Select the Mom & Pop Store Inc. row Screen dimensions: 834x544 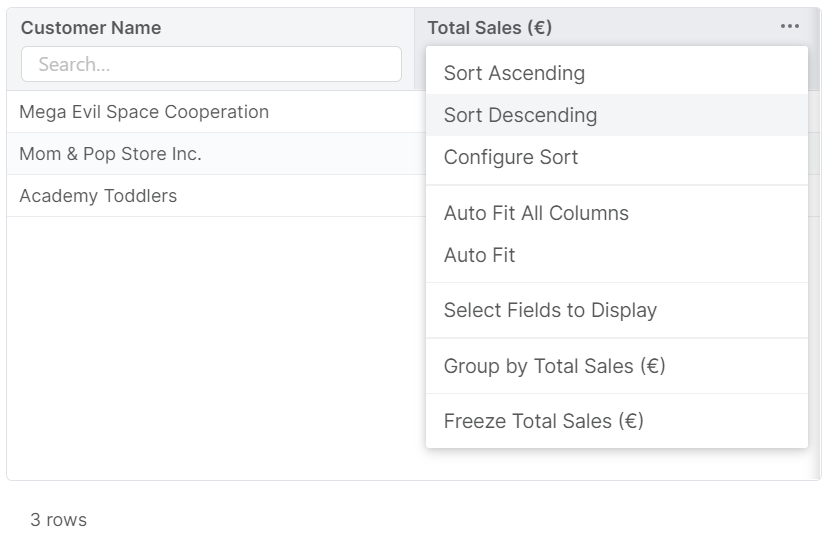(110, 154)
